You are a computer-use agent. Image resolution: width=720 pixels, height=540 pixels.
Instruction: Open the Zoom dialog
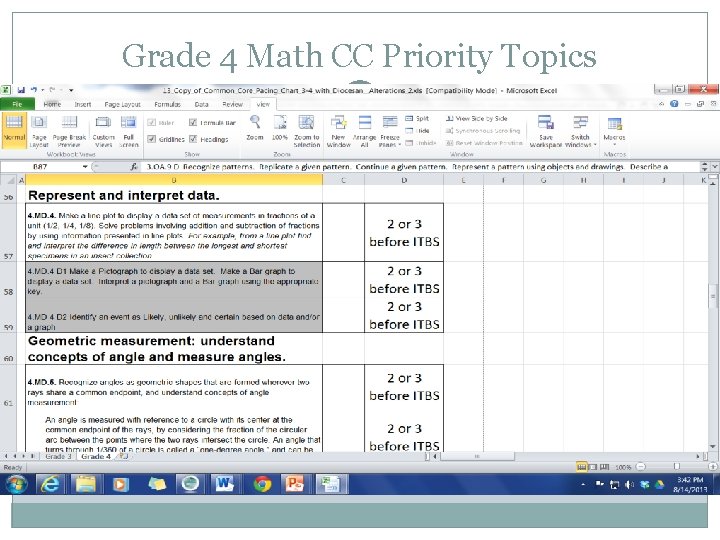click(x=255, y=128)
